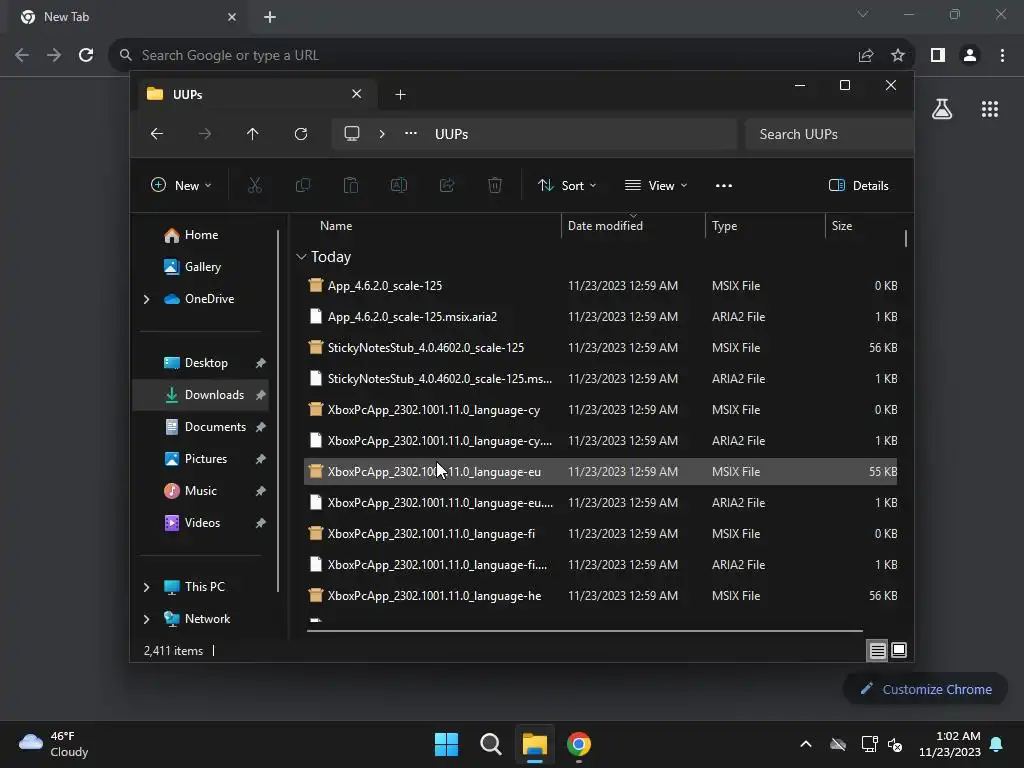Viewport: 1024px width, 768px height.
Task: Click the Search UUPs field
Action: (829, 134)
